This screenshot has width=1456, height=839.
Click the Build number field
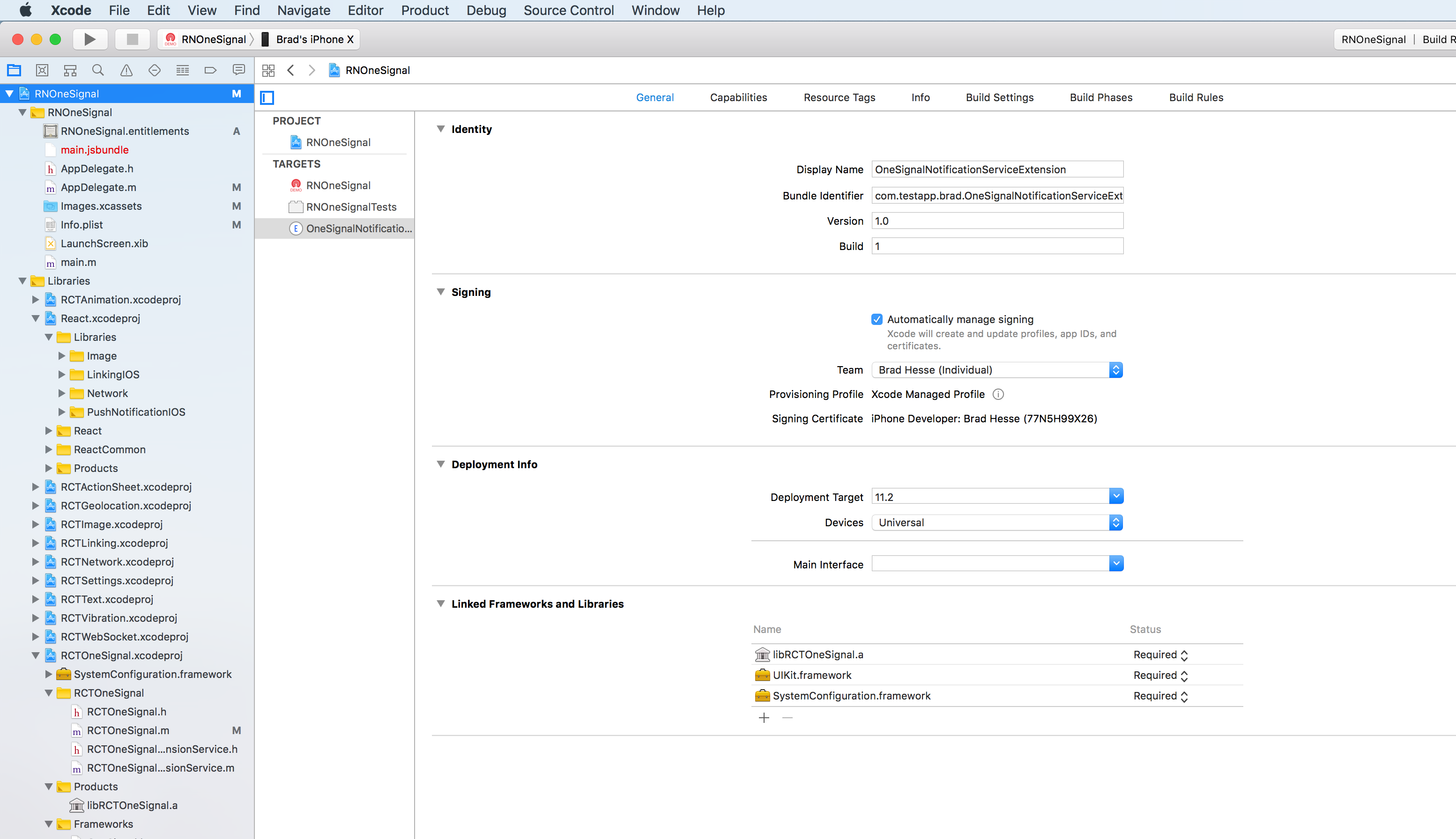click(997, 246)
